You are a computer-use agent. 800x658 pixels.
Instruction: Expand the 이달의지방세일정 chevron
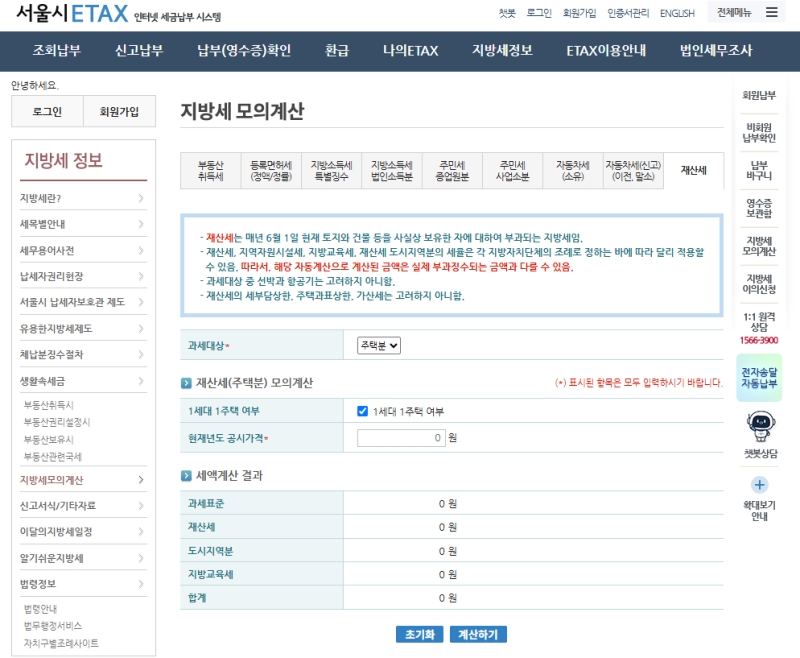pos(141,532)
